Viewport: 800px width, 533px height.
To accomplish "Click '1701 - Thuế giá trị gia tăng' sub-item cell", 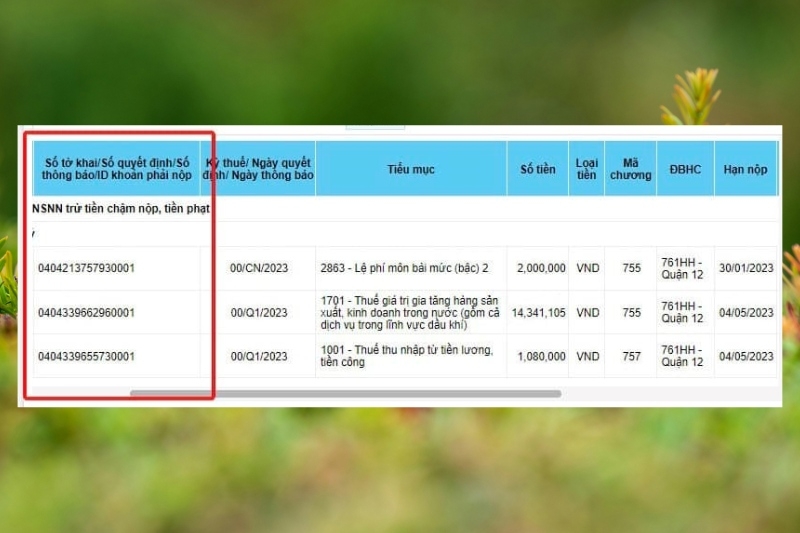I will tap(410, 313).
